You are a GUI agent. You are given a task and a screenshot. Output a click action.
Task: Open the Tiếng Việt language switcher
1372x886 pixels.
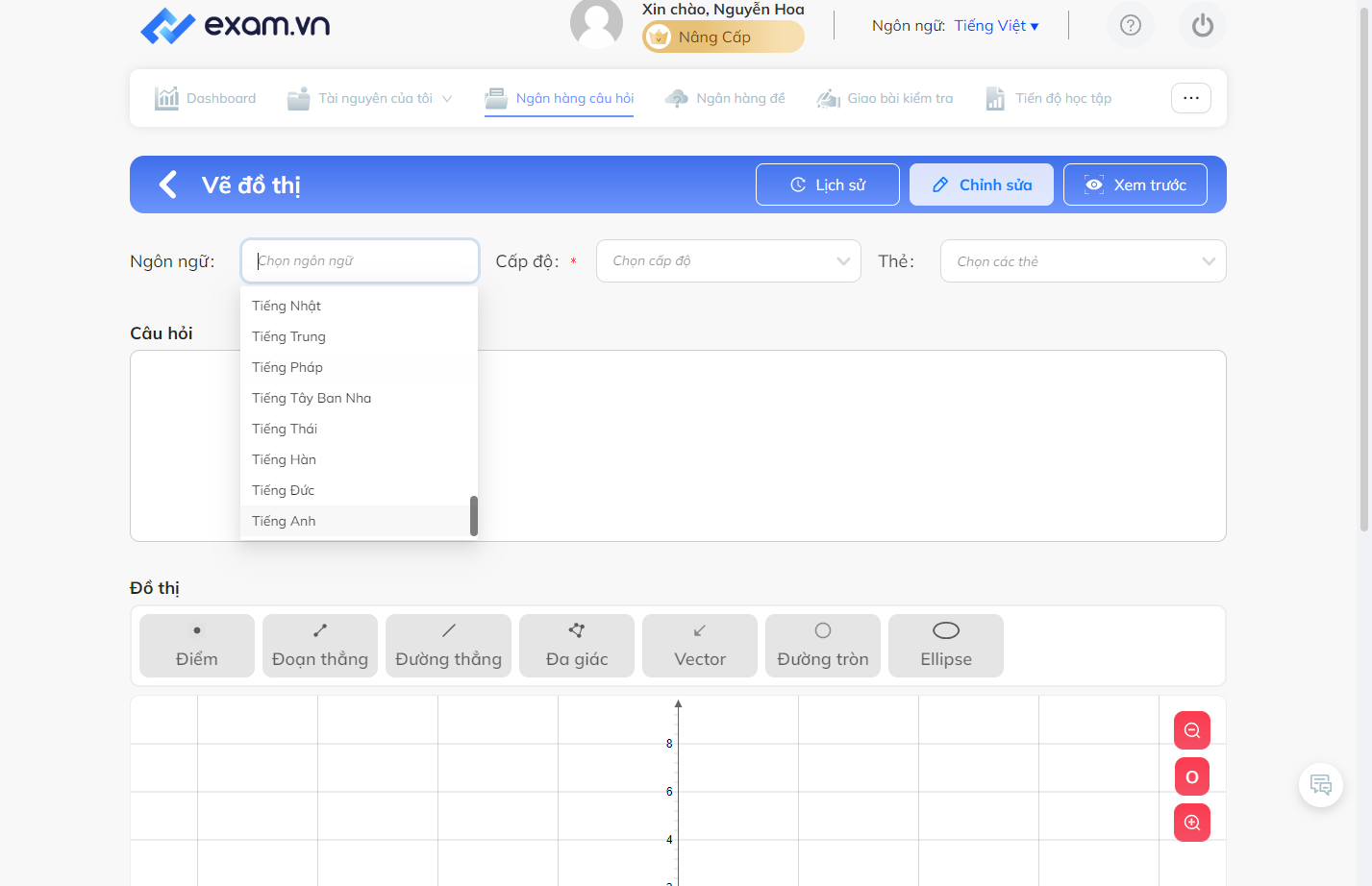(997, 26)
